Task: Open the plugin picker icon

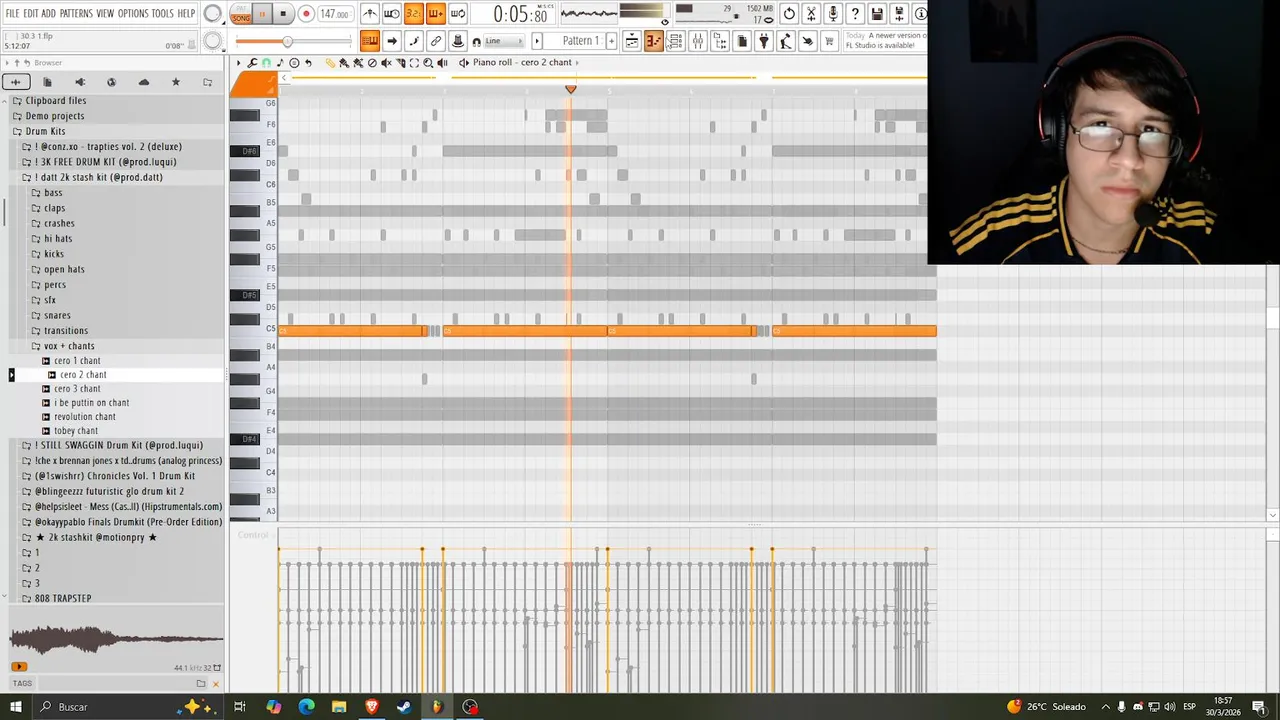Action: pos(764,41)
